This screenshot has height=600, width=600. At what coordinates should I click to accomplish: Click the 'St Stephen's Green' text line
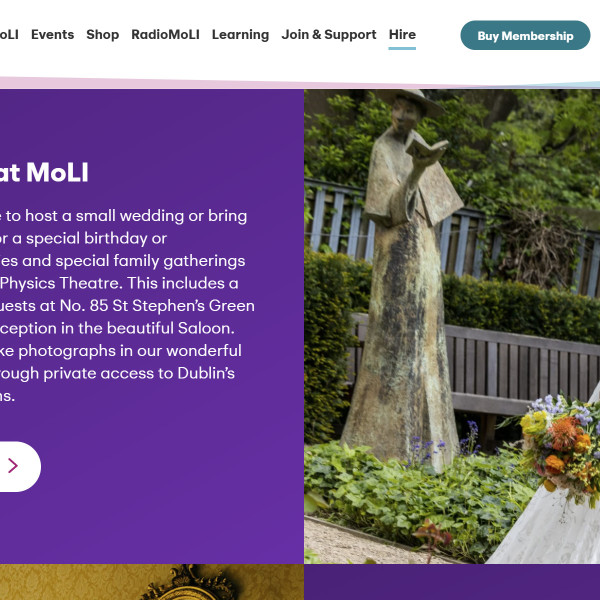click(127, 306)
